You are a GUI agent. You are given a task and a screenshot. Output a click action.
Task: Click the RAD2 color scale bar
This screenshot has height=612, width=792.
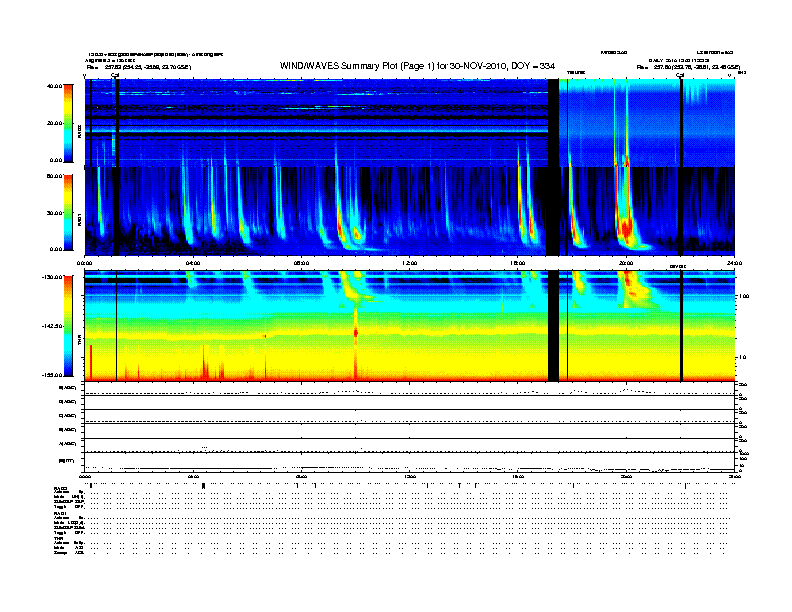(68, 123)
